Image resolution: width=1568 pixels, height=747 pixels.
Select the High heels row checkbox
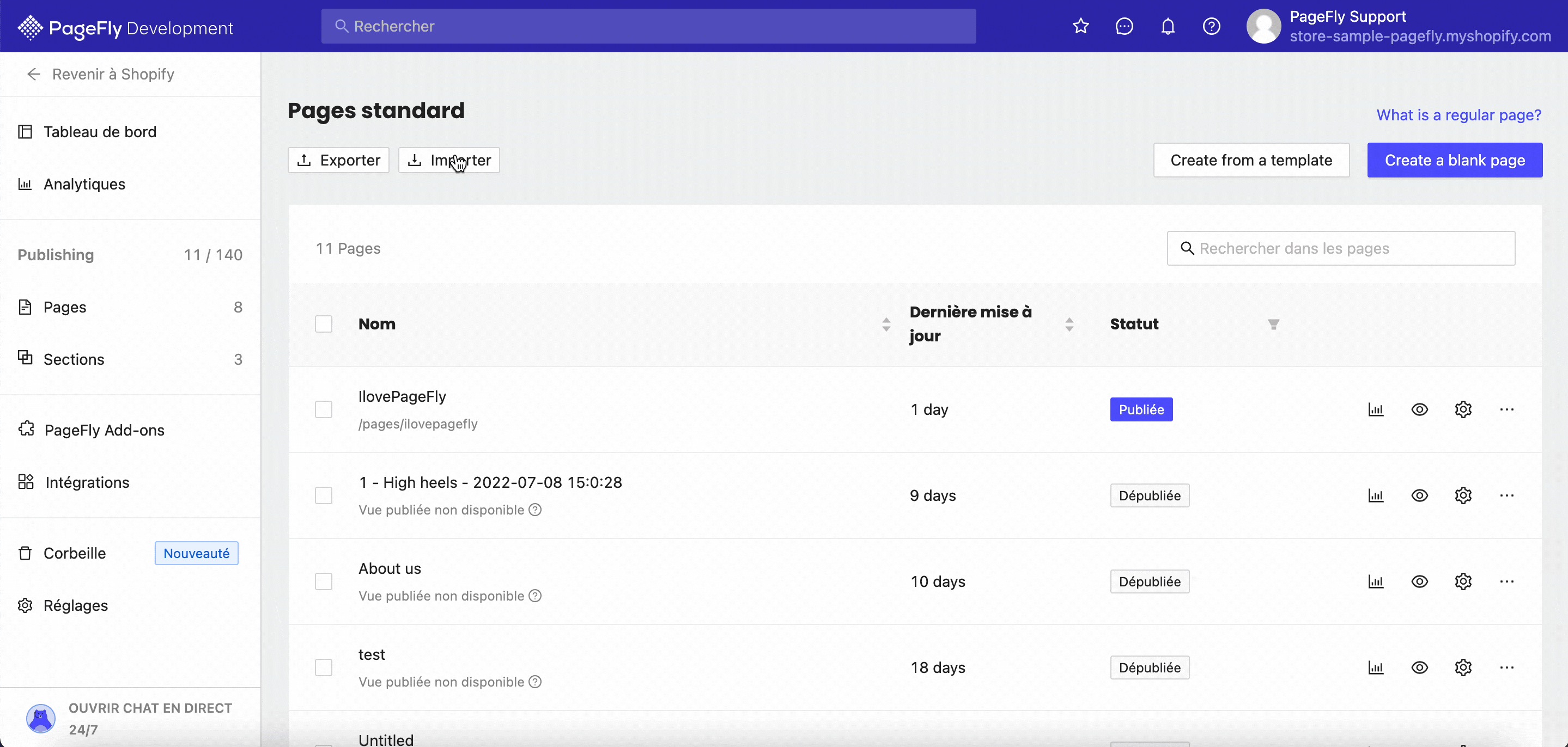coord(324,496)
